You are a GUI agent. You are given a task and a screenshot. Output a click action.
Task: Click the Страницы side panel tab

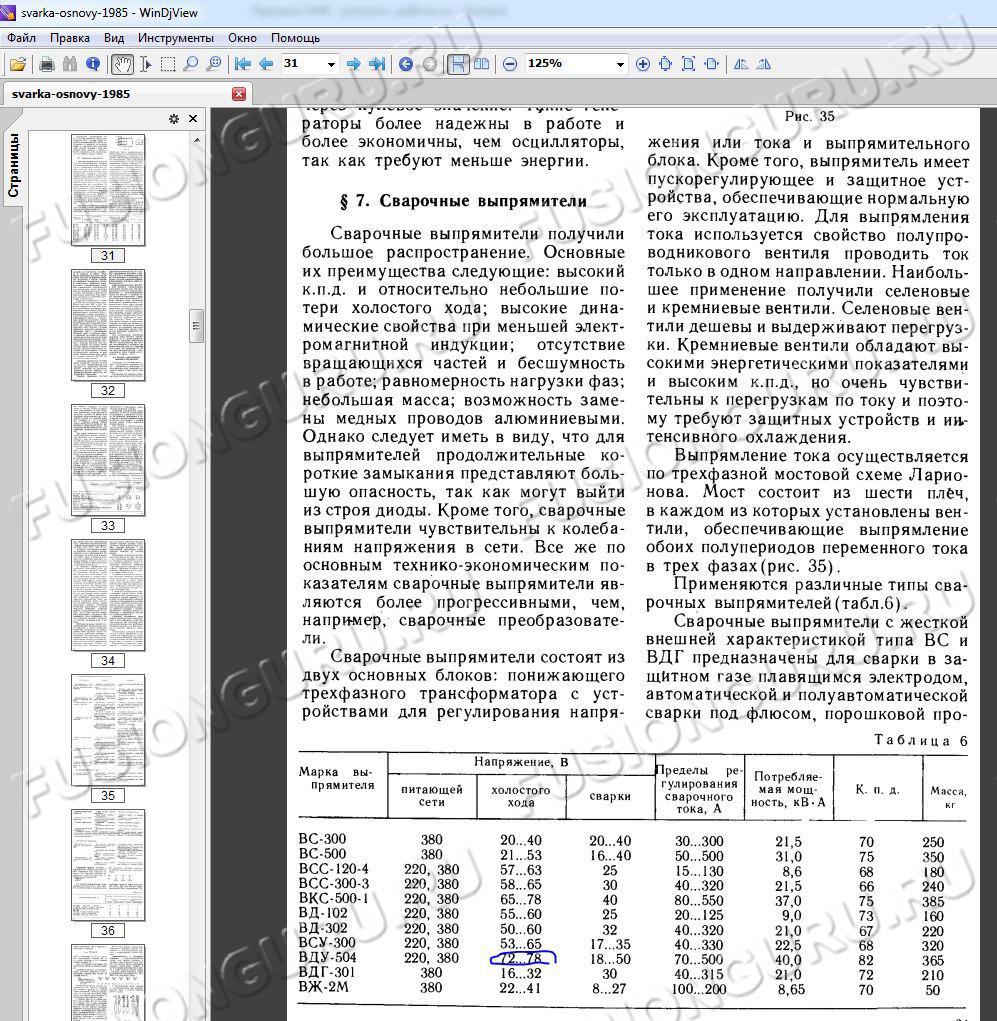(x=12, y=165)
